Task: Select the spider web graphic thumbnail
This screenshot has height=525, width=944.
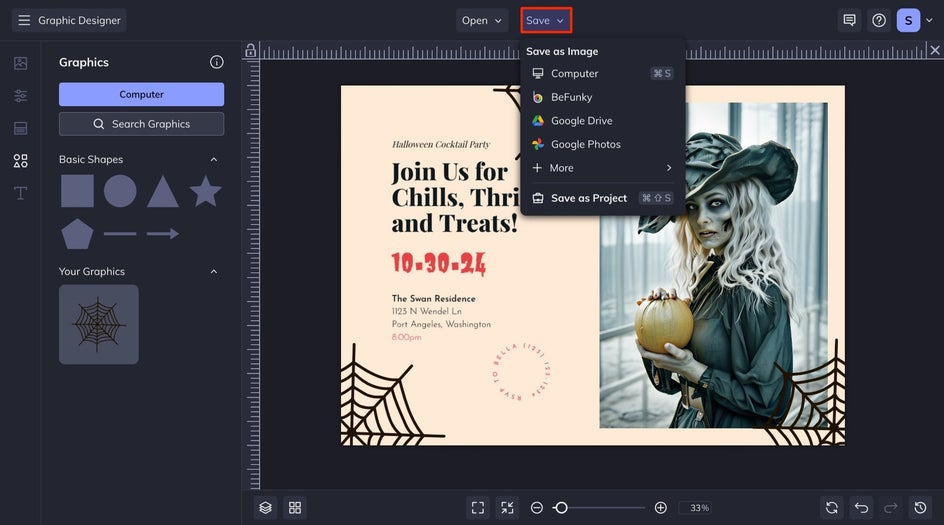Action: tap(99, 325)
